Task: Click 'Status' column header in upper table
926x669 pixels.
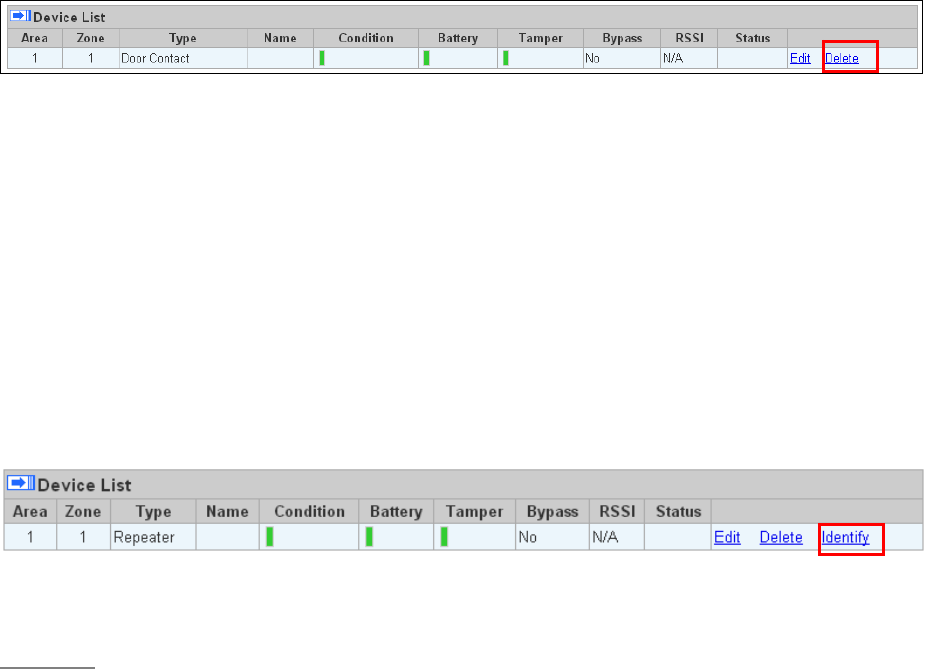Action: [x=752, y=38]
